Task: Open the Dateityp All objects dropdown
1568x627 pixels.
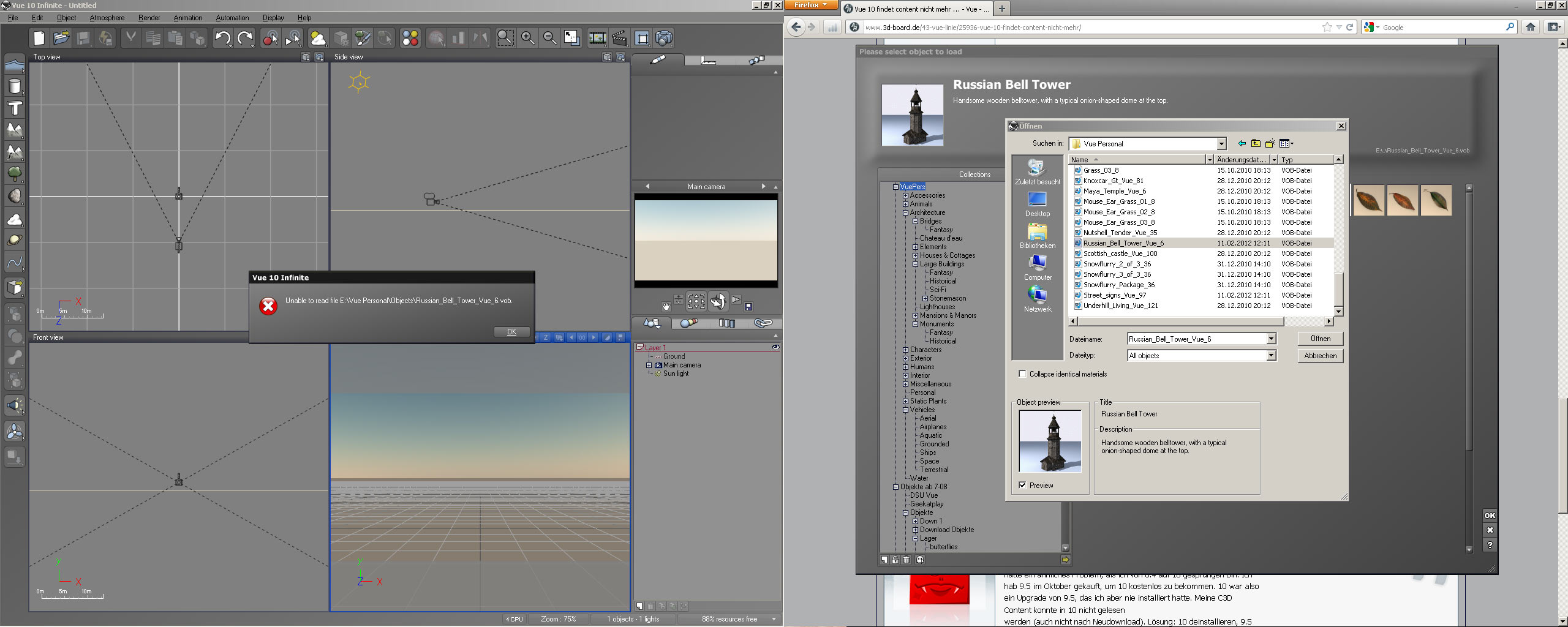Action: tap(1271, 356)
